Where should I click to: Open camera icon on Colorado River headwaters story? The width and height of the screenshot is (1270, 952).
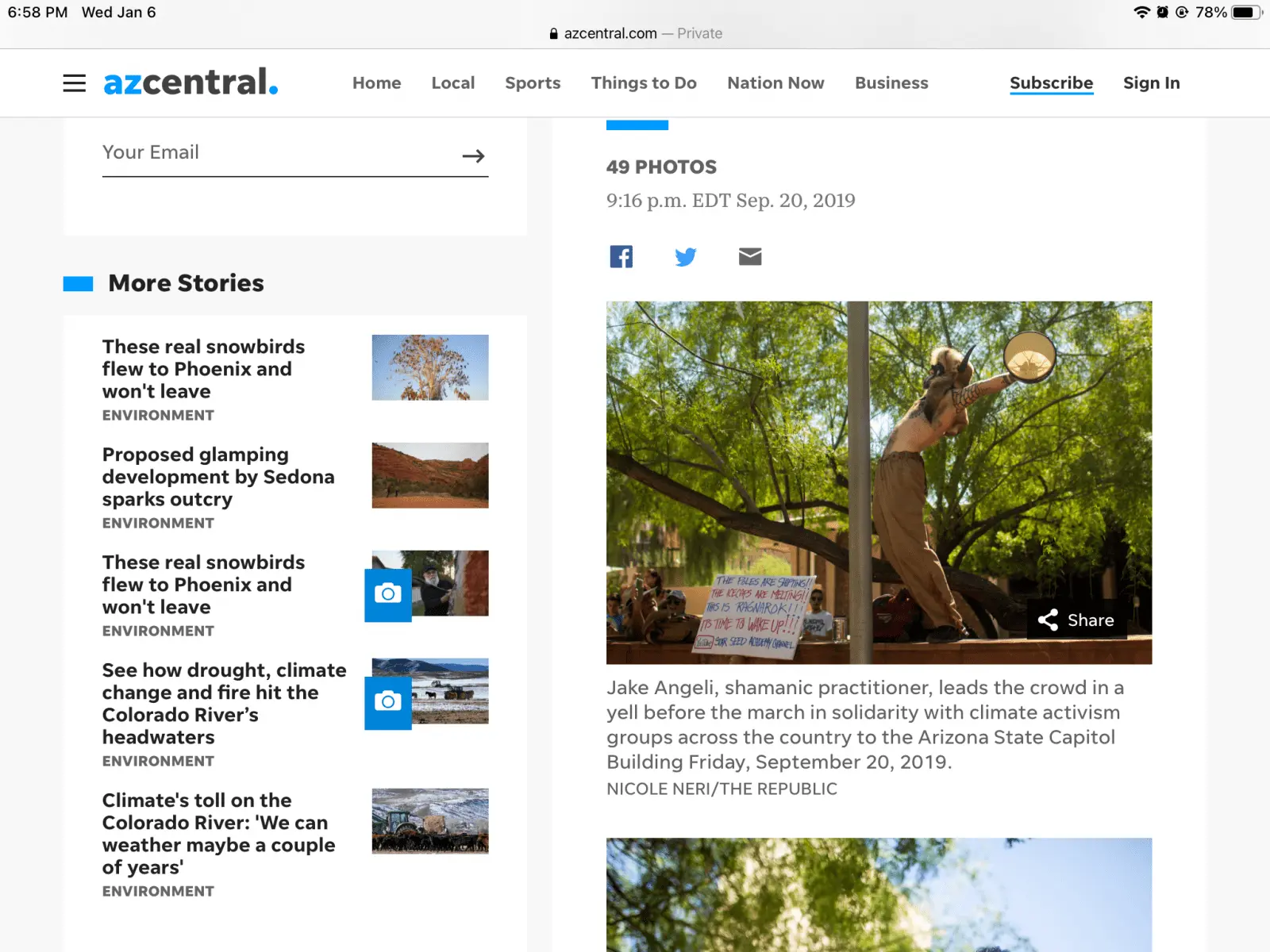pos(388,702)
